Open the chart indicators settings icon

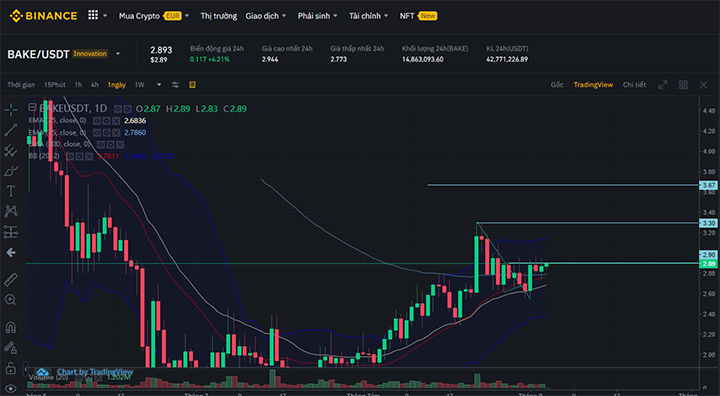click(175, 85)
